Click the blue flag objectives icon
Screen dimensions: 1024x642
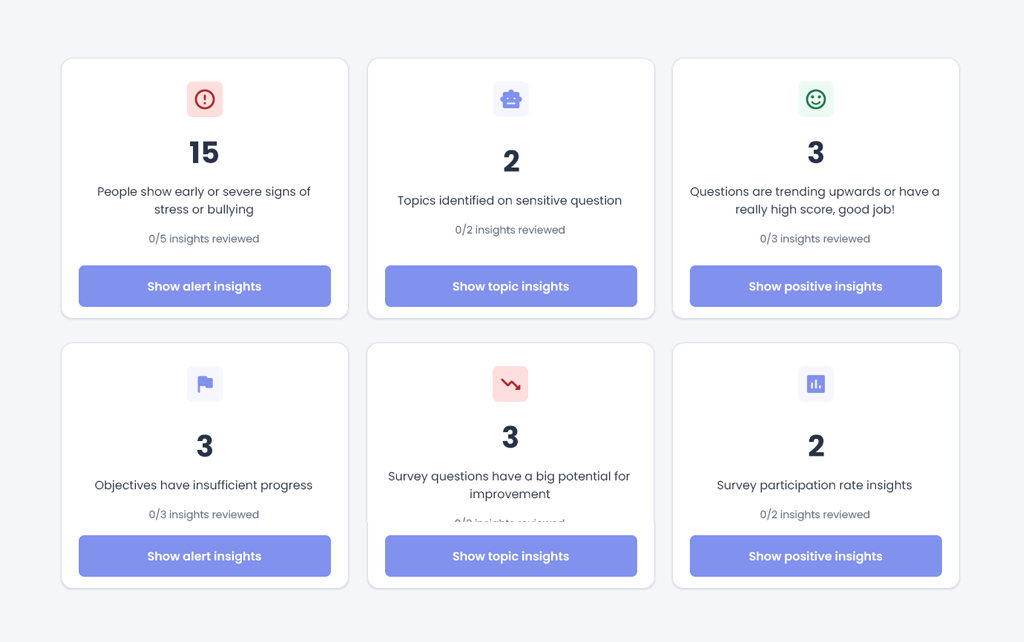205,384
